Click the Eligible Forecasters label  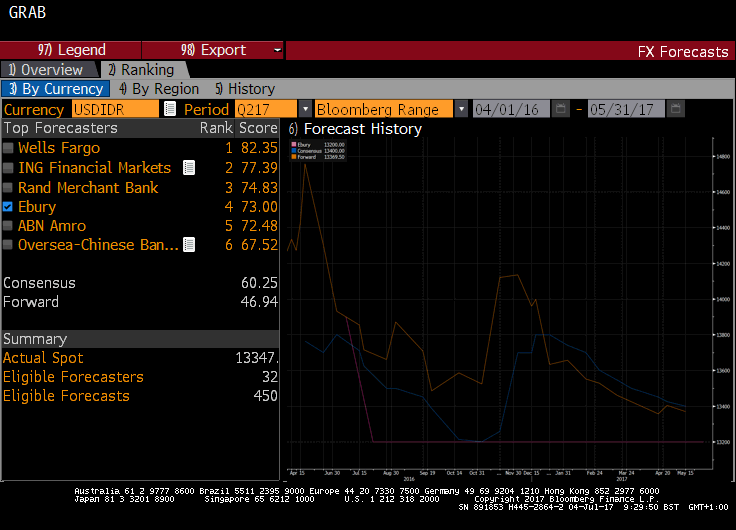(x=73, y=377)
